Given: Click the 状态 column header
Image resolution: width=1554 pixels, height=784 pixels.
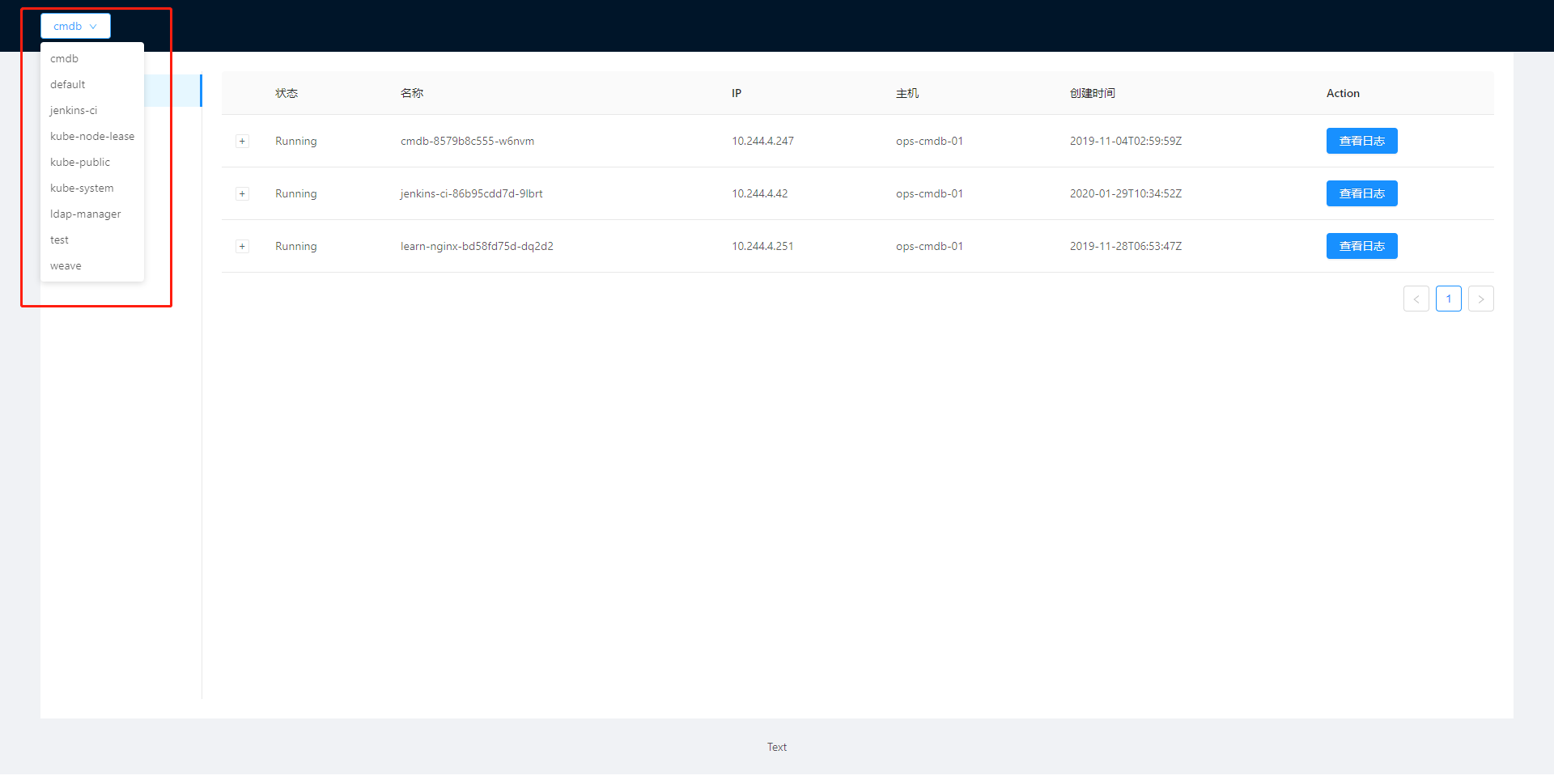Looking at the screenshot, I should point(287,93).
